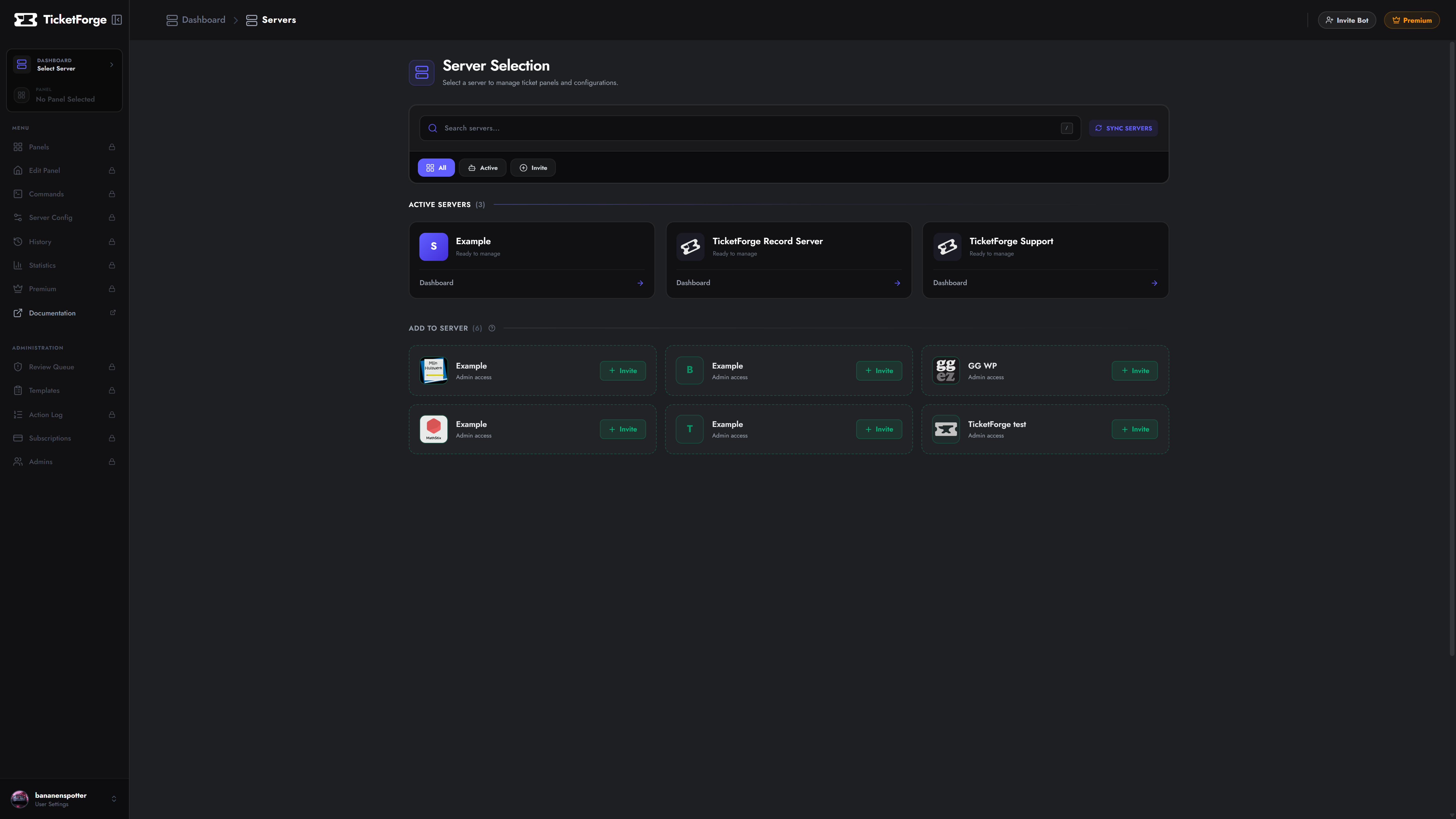Screen dimensions: 1456x819
Task: Focus the Search servers input field
Action: [750, 128]
